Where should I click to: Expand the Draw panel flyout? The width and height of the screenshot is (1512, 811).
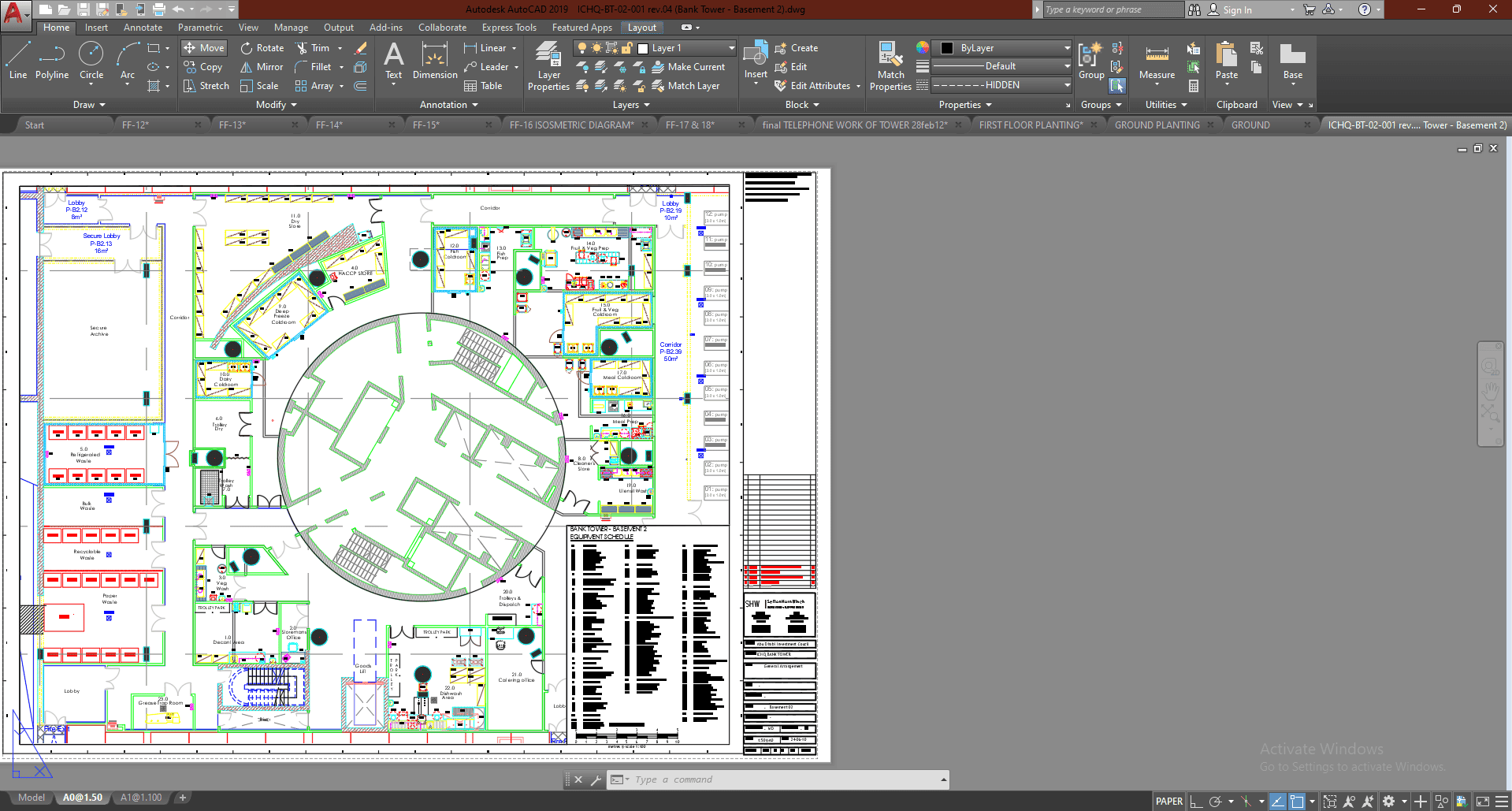(x=89, y=105)
